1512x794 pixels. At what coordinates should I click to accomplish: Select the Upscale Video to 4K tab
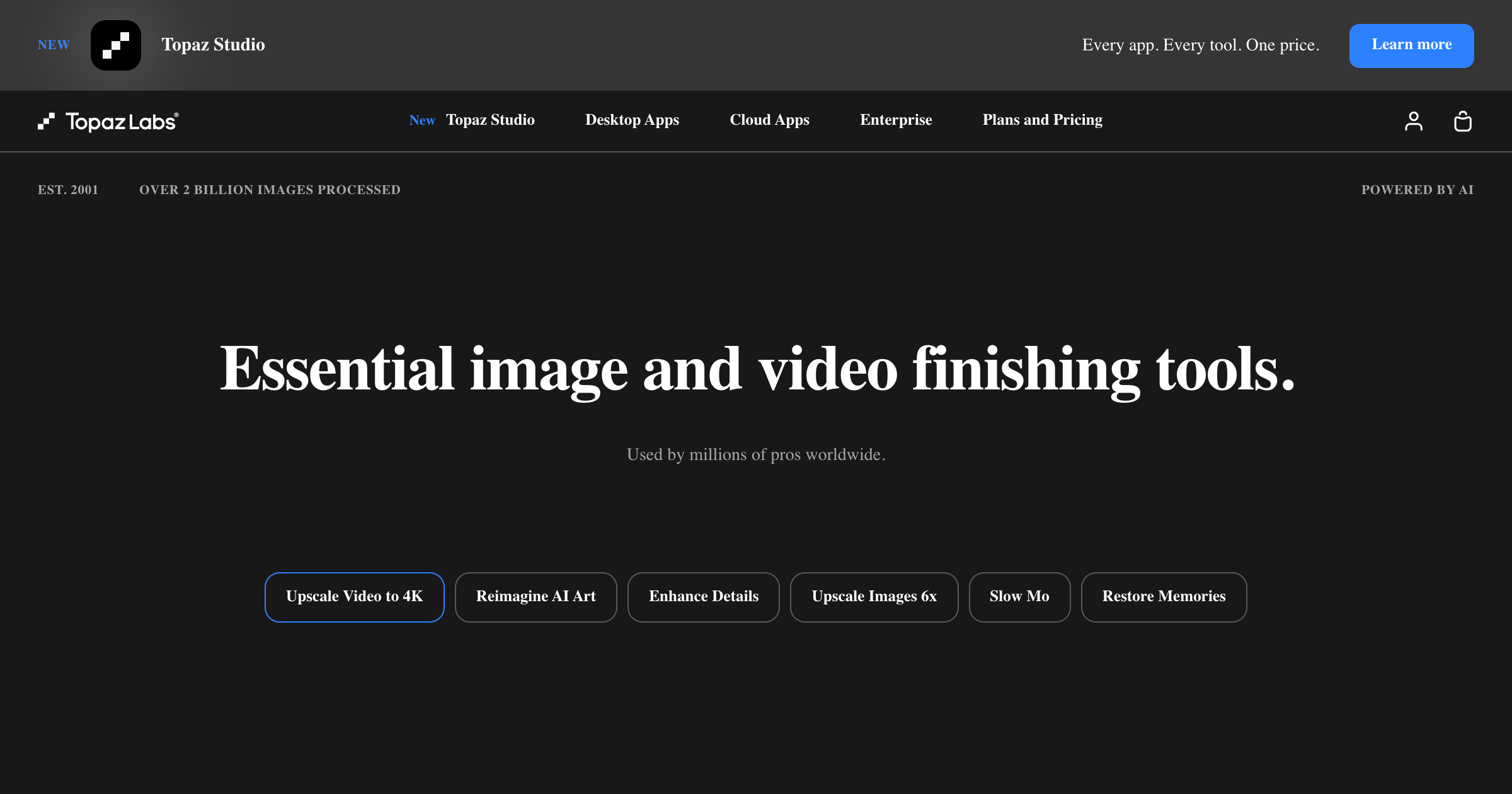[355, 597]
